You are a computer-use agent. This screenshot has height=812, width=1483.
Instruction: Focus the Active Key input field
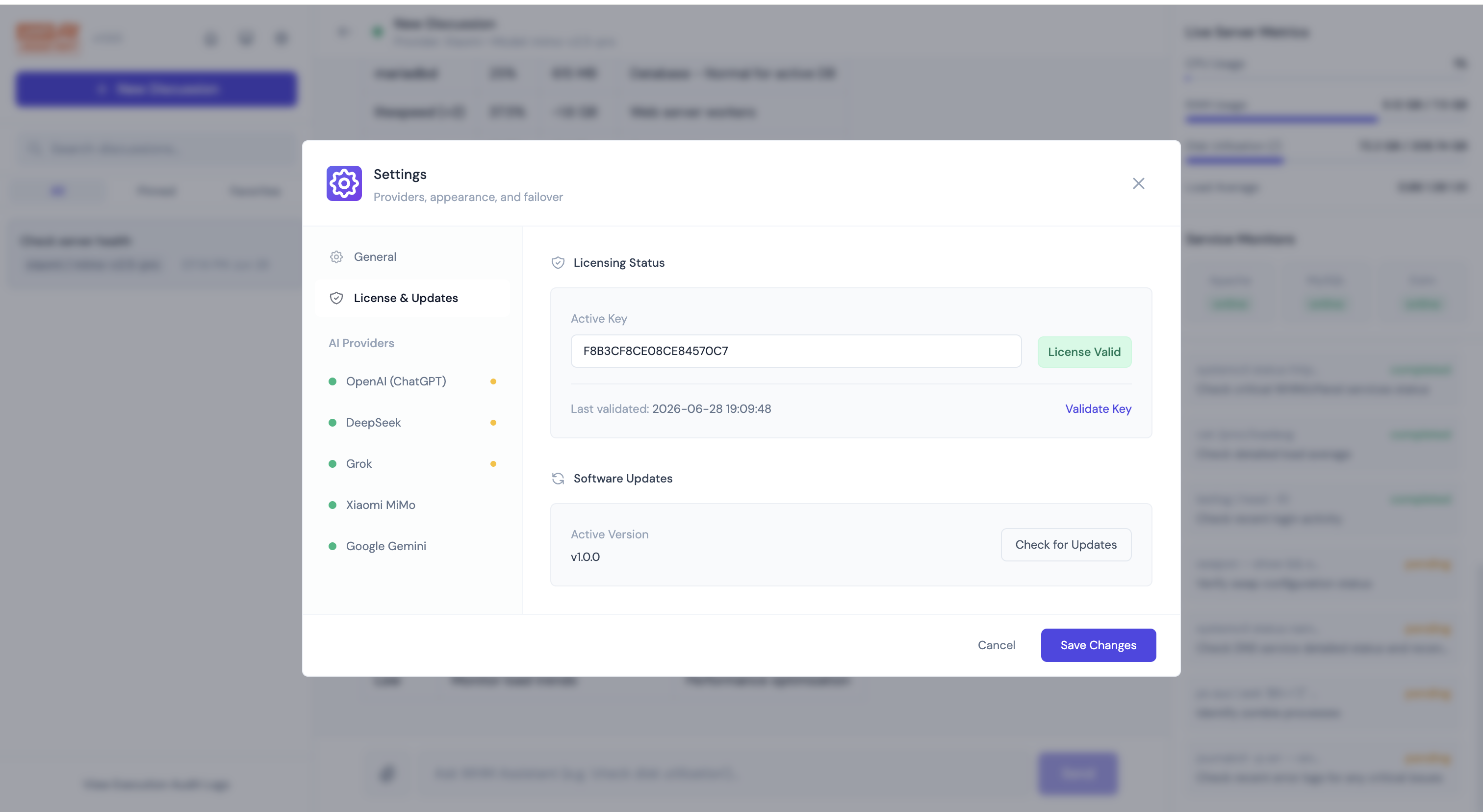pos(796,351)
